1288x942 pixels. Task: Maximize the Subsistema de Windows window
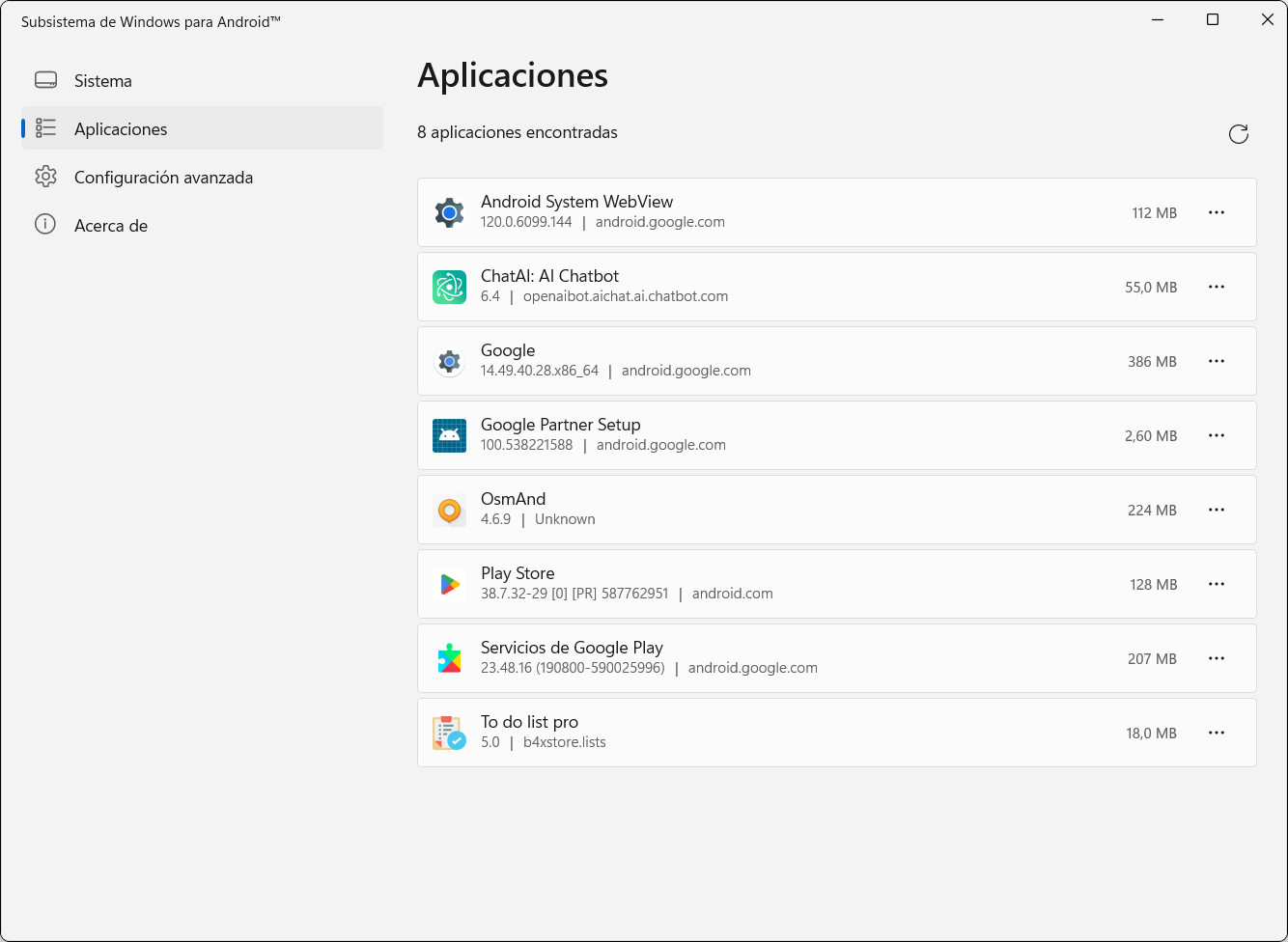tap(1213, 20)
